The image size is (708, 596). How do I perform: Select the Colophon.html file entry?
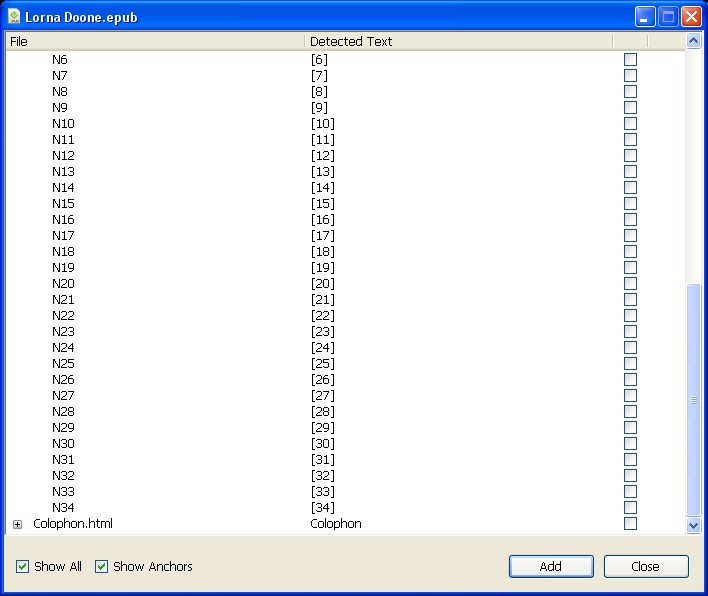(73, 524)
